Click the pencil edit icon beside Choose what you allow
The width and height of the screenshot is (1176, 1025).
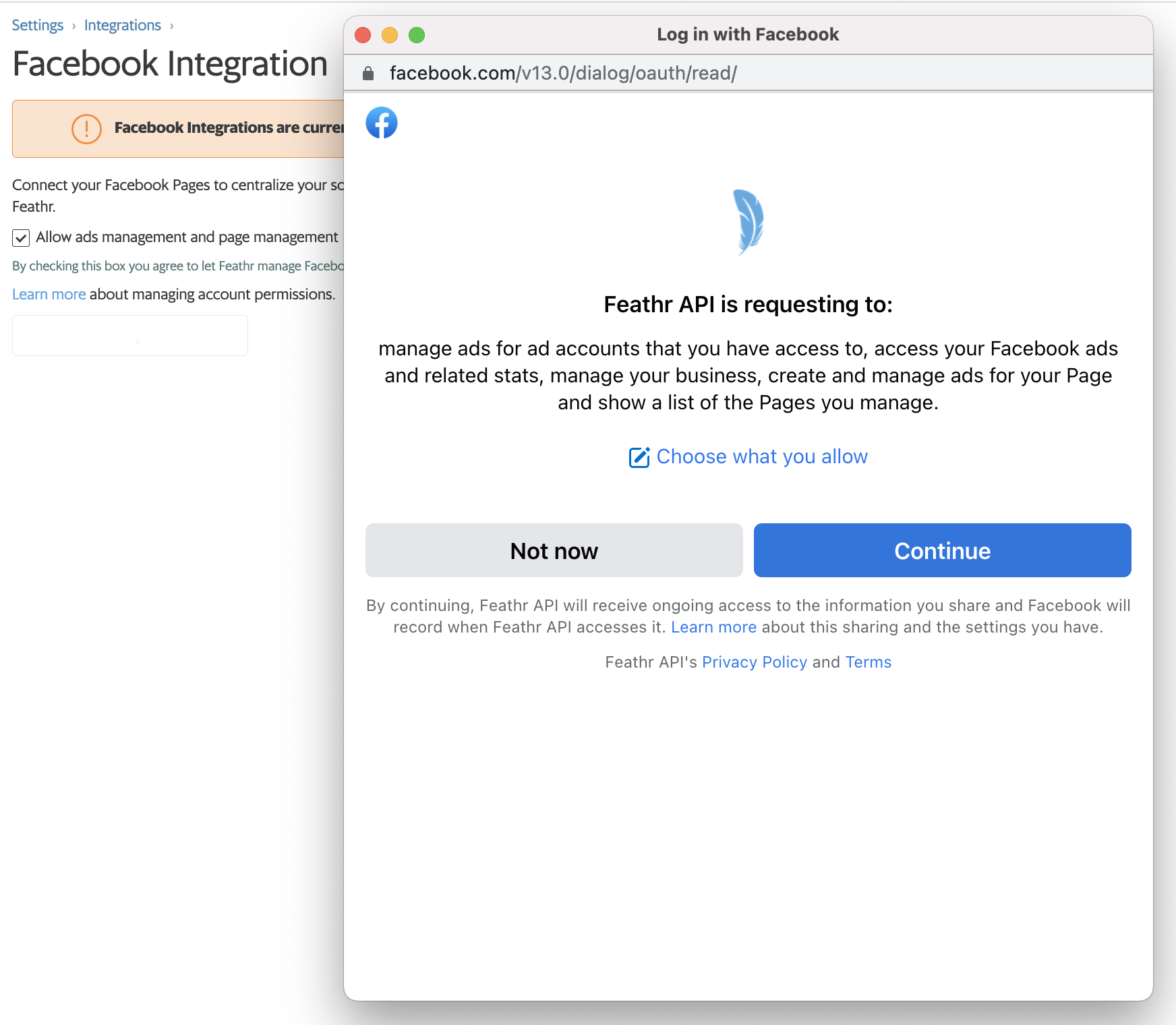point(639,457)
